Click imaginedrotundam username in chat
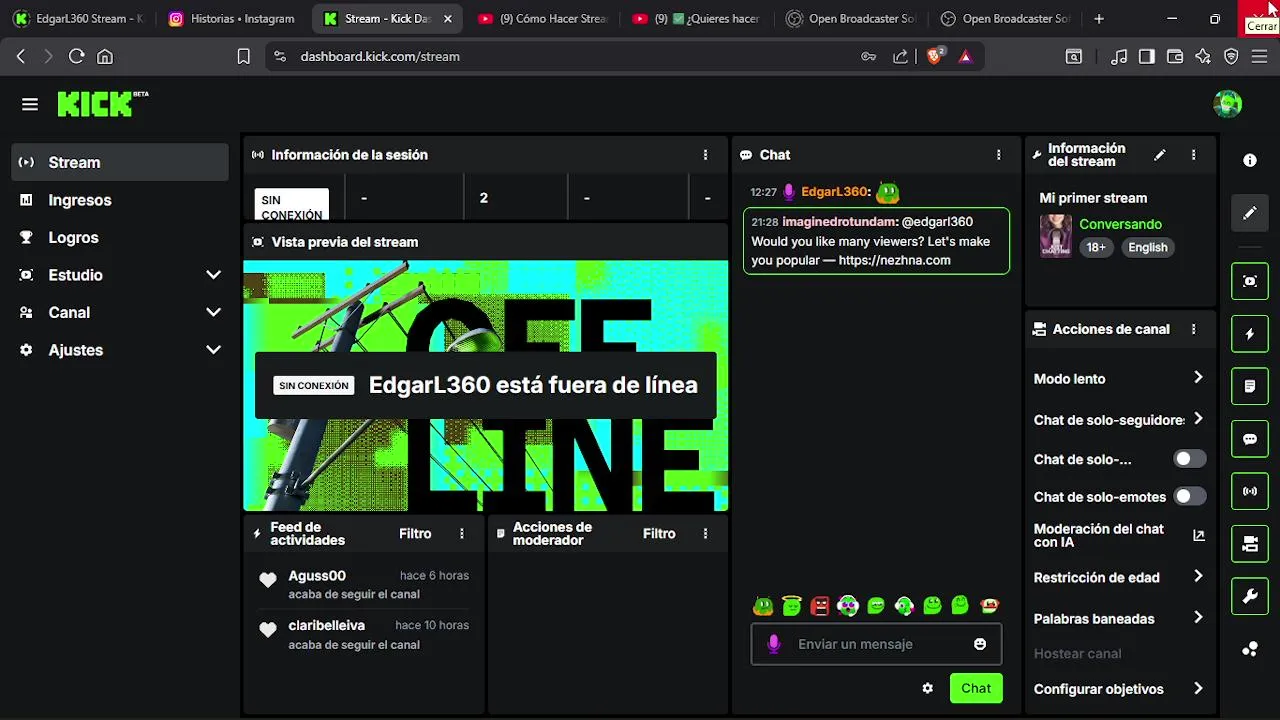1280x720 pixels. point(840,221)
